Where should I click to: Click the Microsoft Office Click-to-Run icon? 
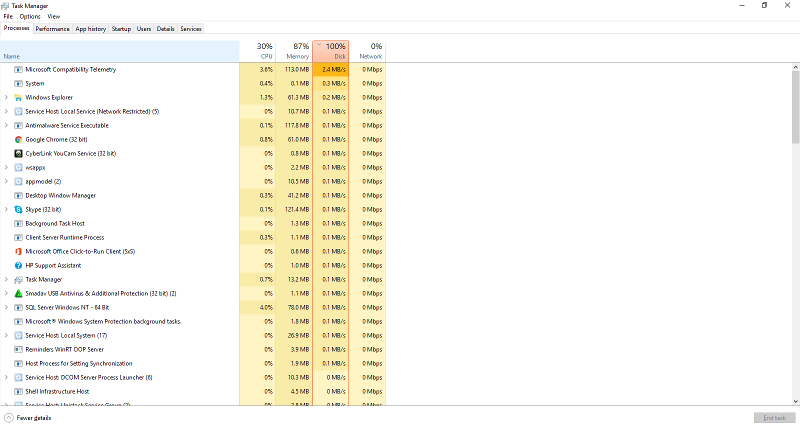(x=18, y=251)
